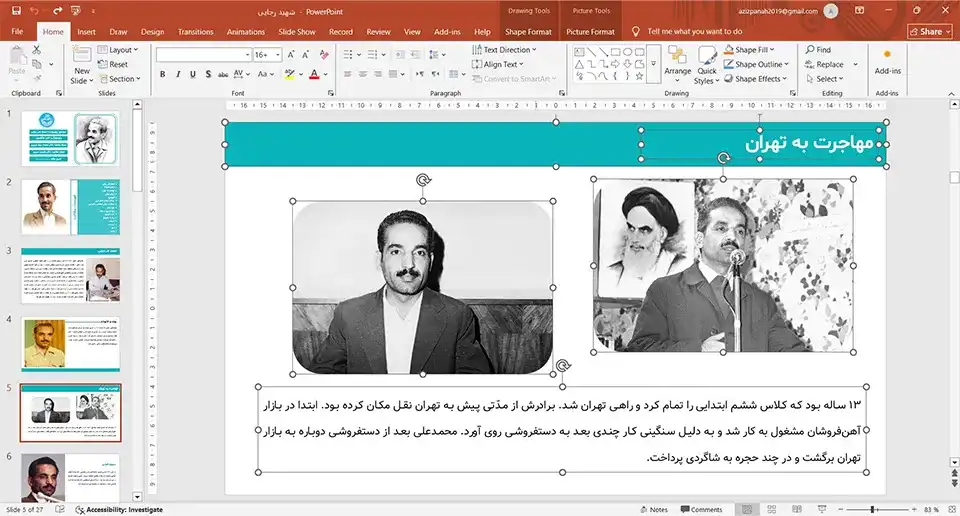Open the font name combo box
The width and height of the screenshot is (960, 516).
point(203,54)
